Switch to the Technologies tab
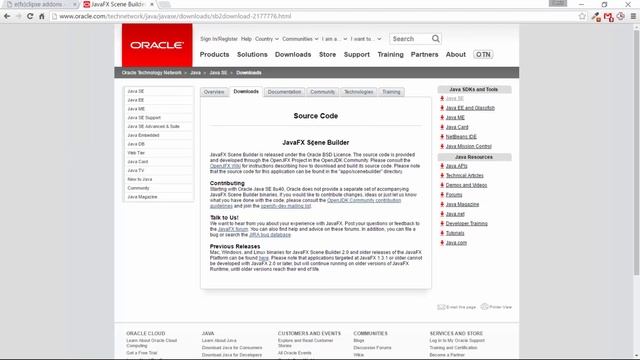 (x=358, y=92)
